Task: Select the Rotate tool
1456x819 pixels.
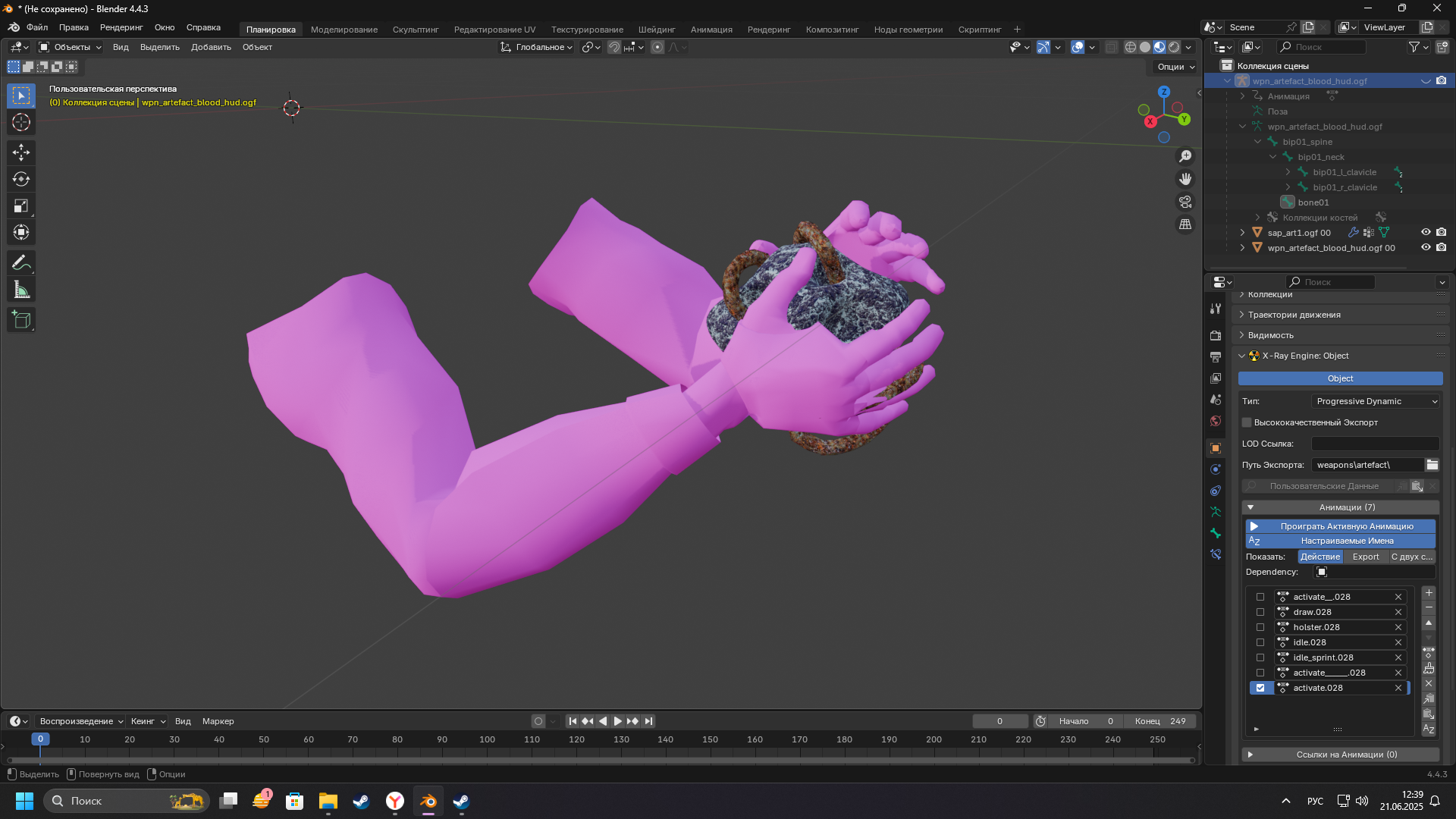Action: [21, 179]
